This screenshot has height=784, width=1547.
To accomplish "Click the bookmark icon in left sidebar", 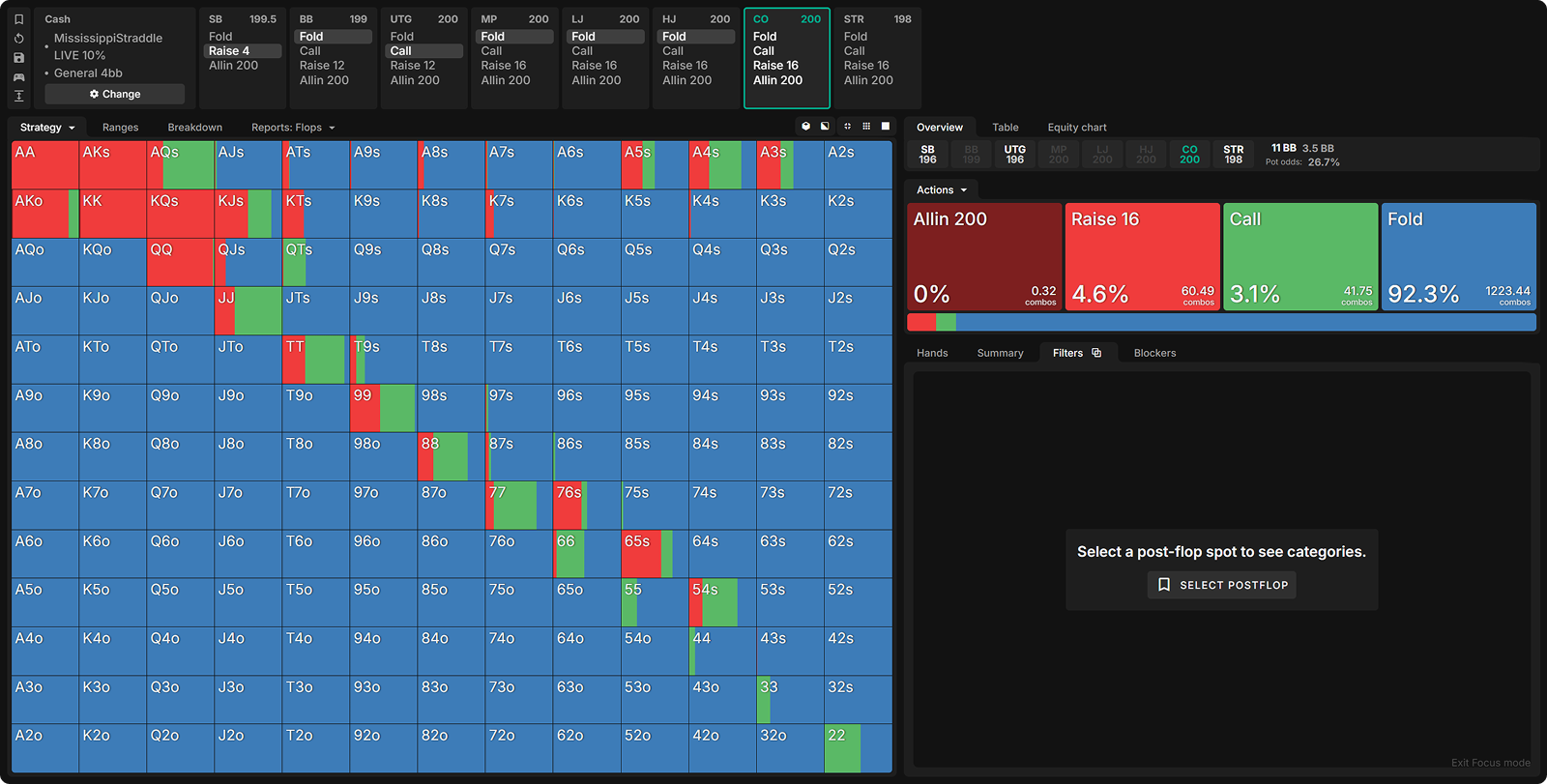I will pos(18,19).
